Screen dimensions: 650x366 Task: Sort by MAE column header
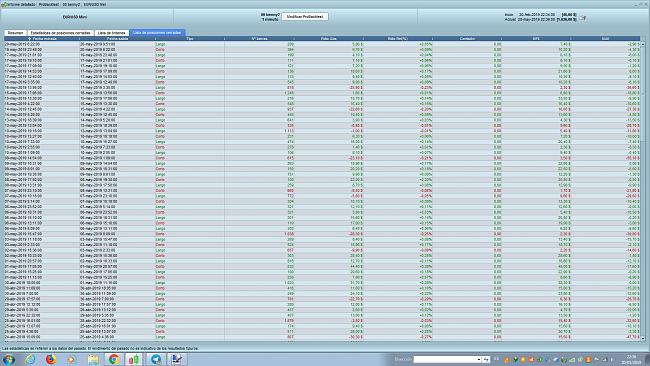[x=605, y=39]
